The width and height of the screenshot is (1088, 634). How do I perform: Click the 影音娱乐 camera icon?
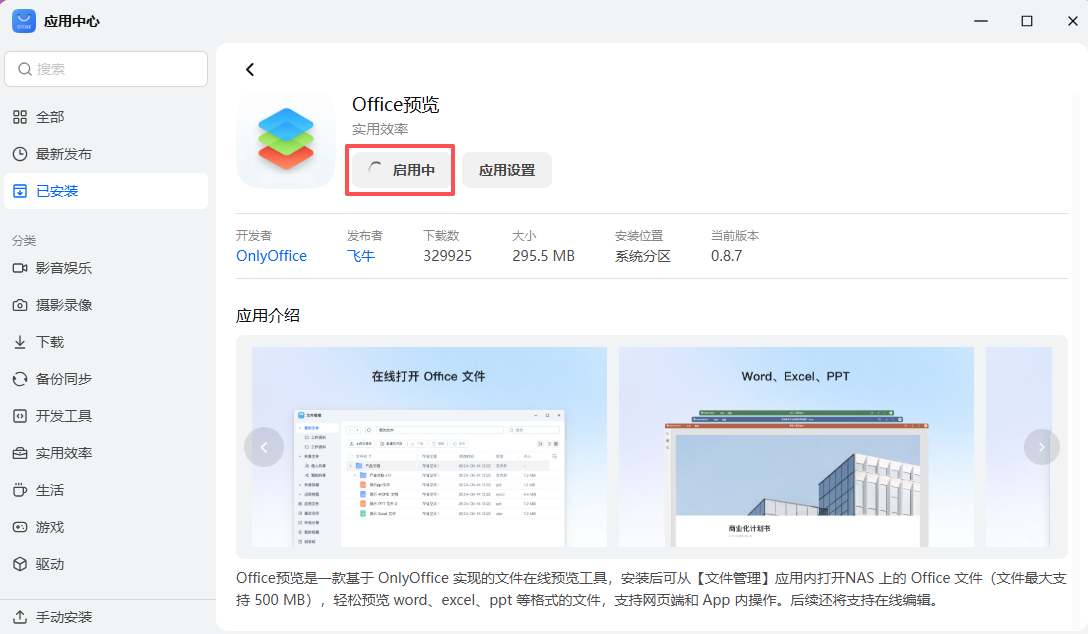point(20,268)
